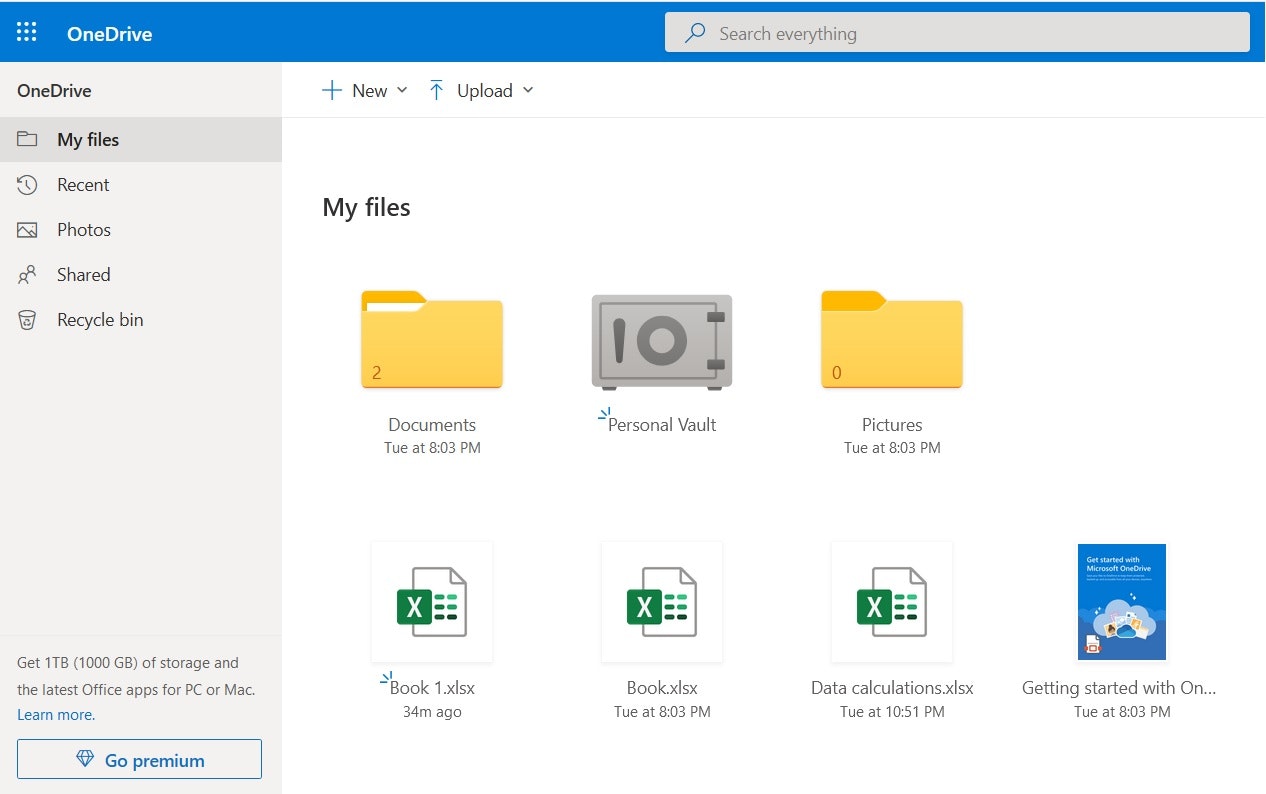Viewport: 1266px width, 794px height.
Task: Open the Personal Vault safe icon
Action: (661, 341)
